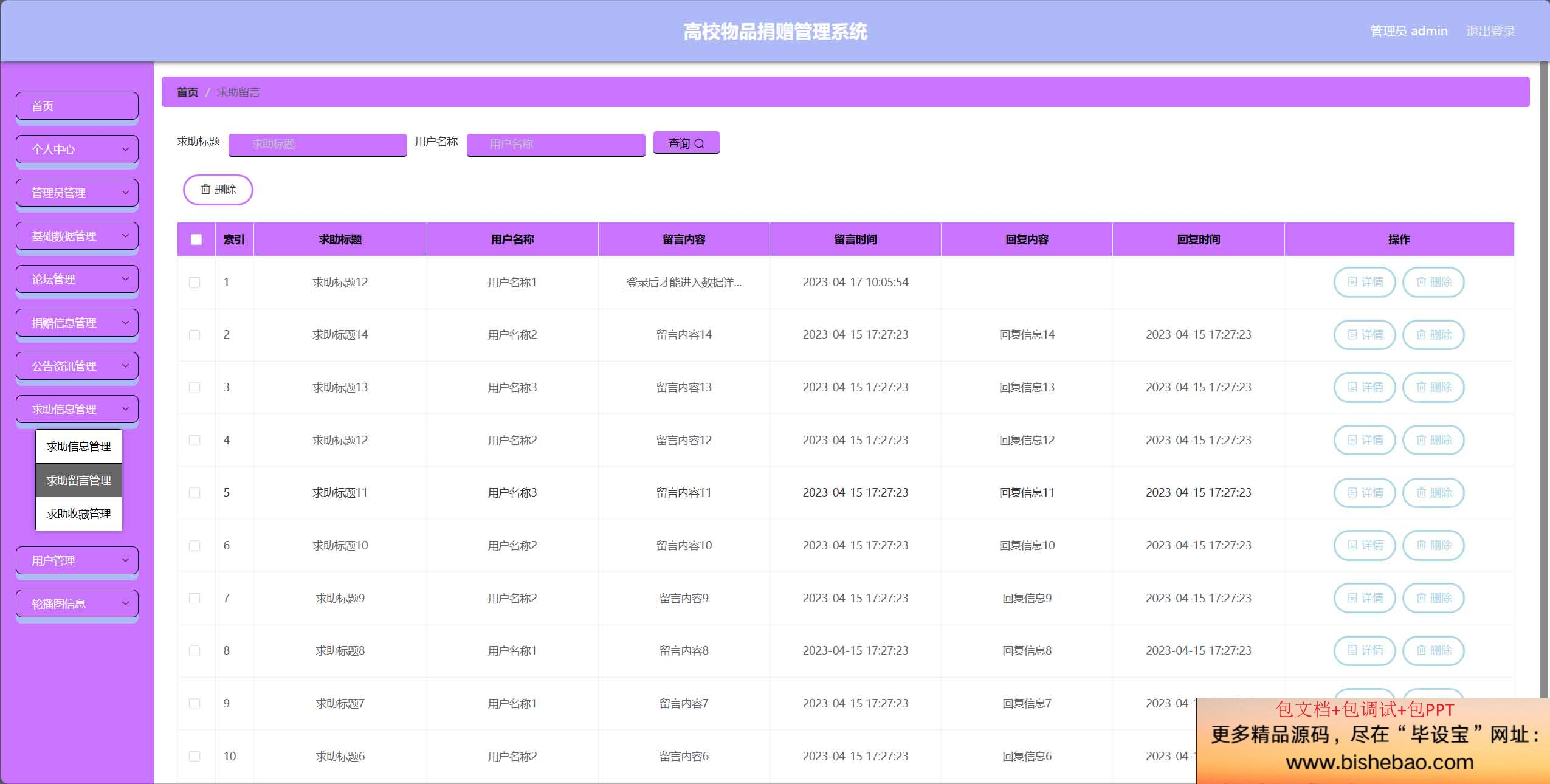Open 详情 for row 留言内容12
The image size is (1550, 784).
1365,440
